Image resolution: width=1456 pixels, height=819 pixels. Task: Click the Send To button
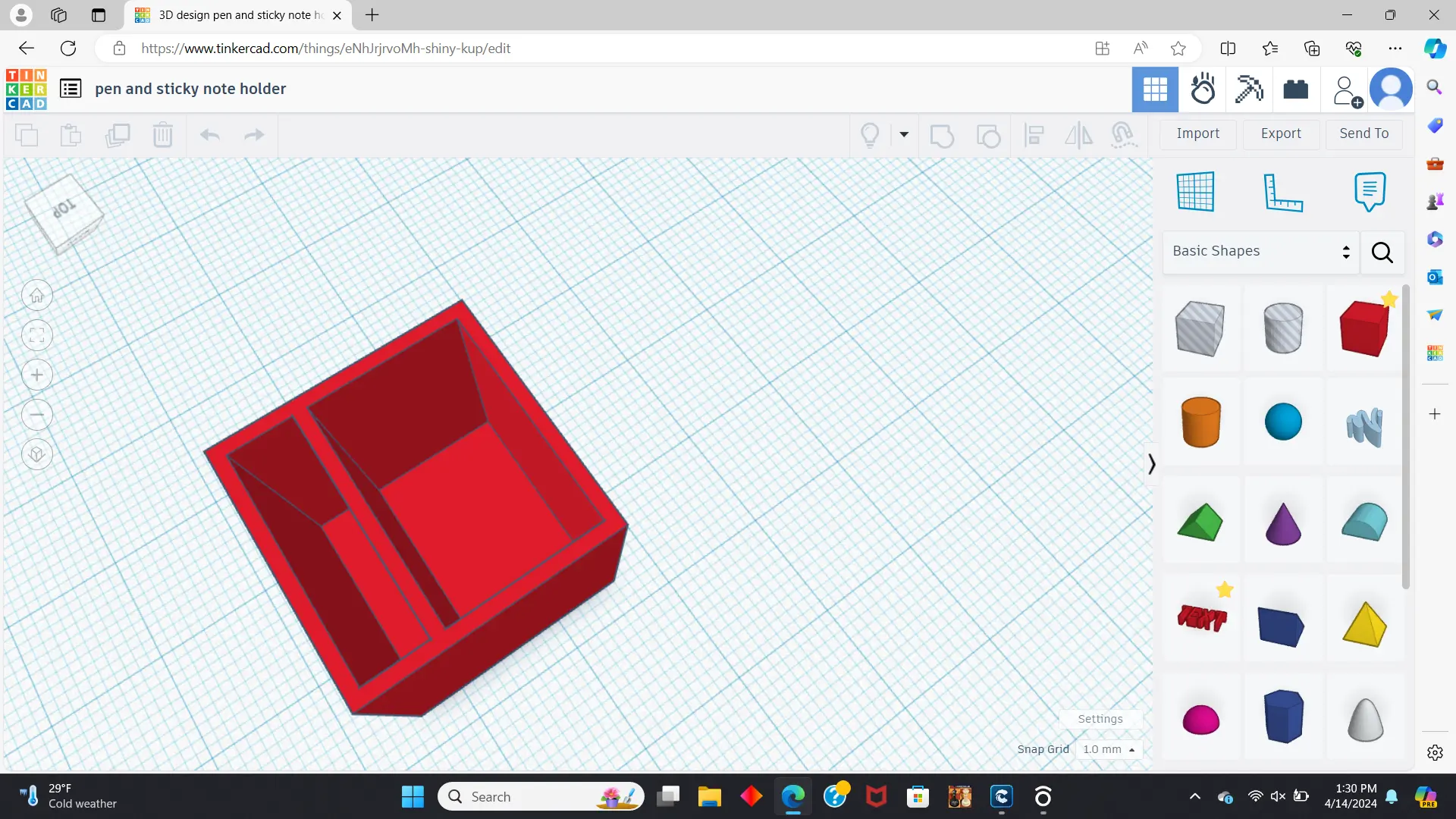[1364, 133]
